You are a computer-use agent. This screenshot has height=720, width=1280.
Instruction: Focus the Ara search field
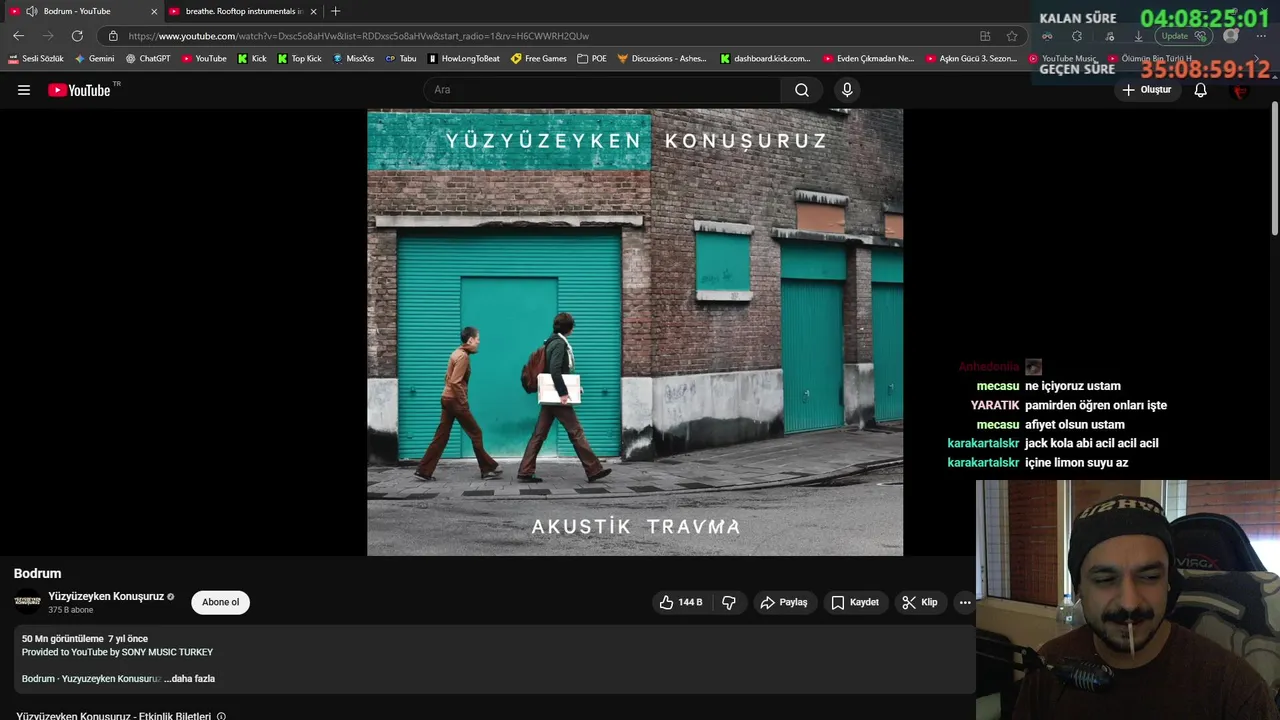603,90
